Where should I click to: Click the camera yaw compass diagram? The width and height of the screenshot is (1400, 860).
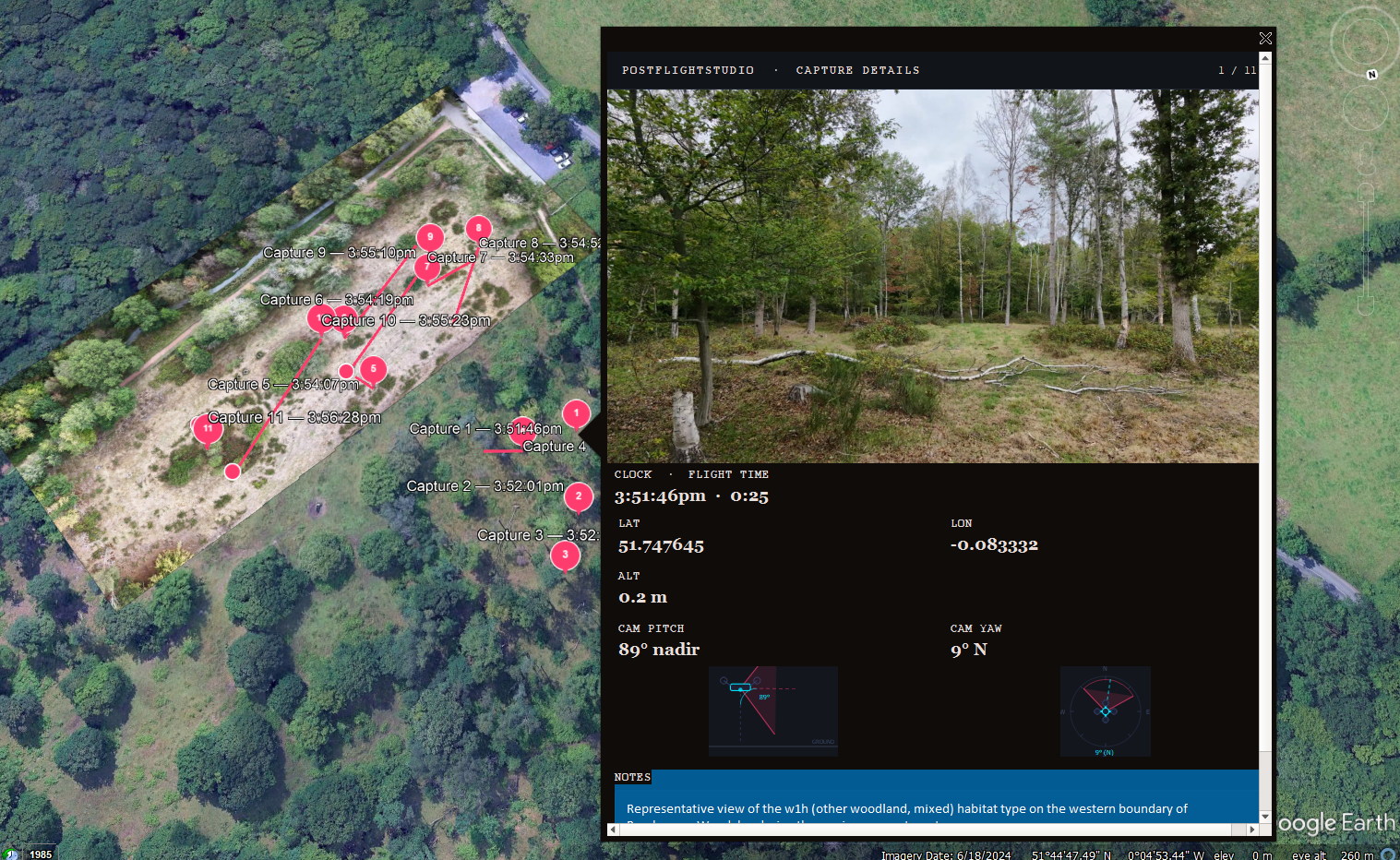1106,711
